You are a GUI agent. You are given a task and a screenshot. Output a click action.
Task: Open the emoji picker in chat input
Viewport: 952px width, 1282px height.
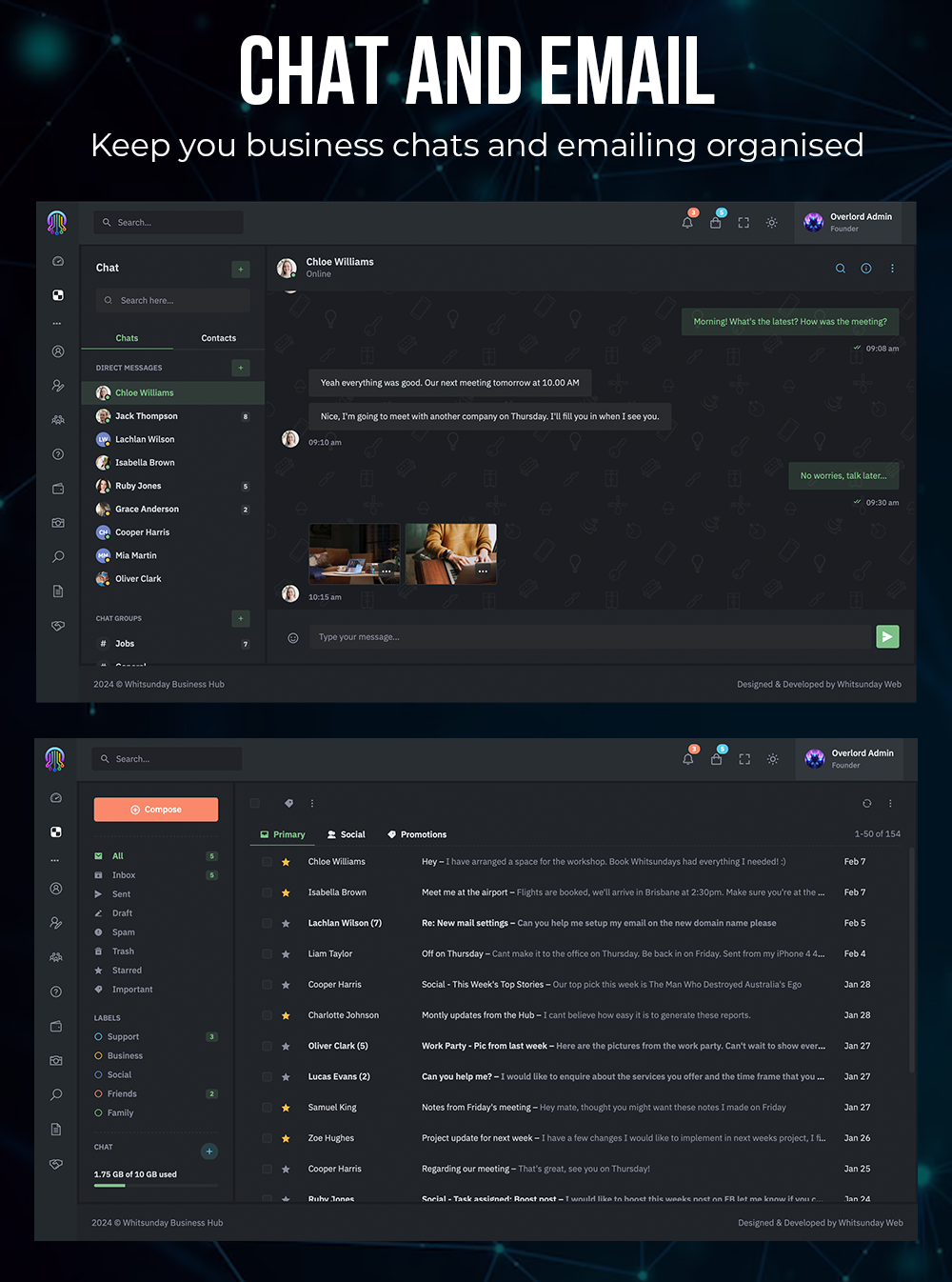pyautogui.click(x=293, y=638)
